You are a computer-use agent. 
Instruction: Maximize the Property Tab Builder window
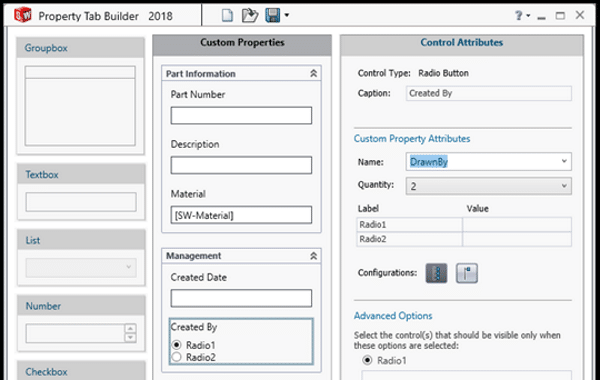pos(560,16)
